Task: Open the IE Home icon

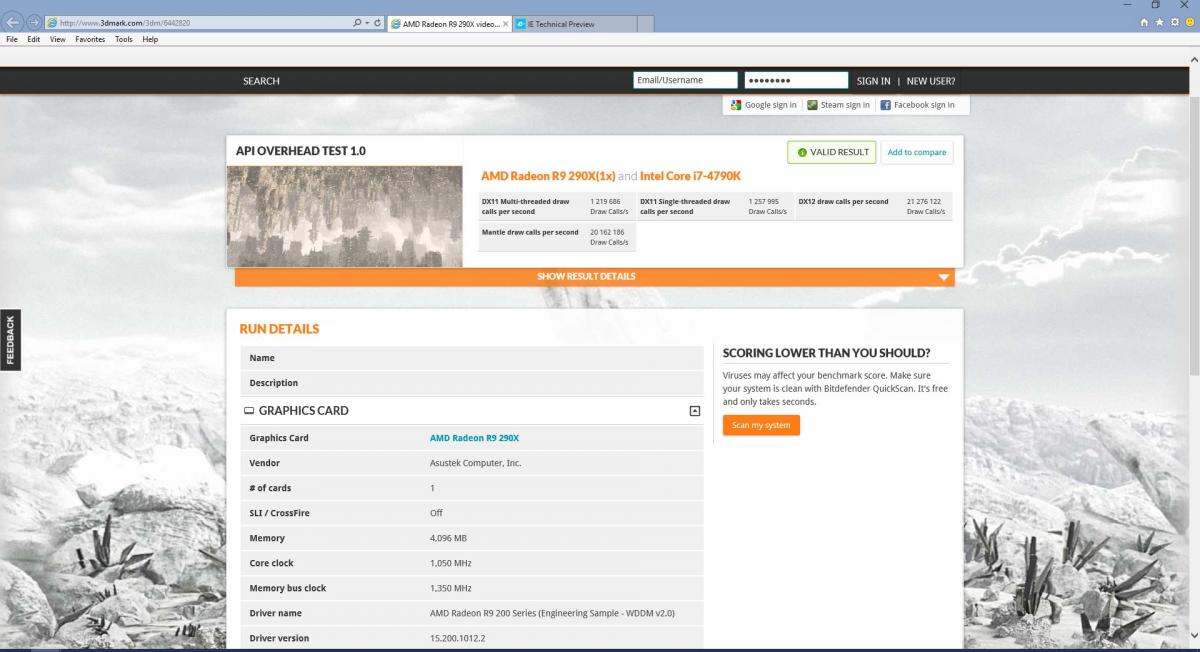Action: [x=1144, y=22]
